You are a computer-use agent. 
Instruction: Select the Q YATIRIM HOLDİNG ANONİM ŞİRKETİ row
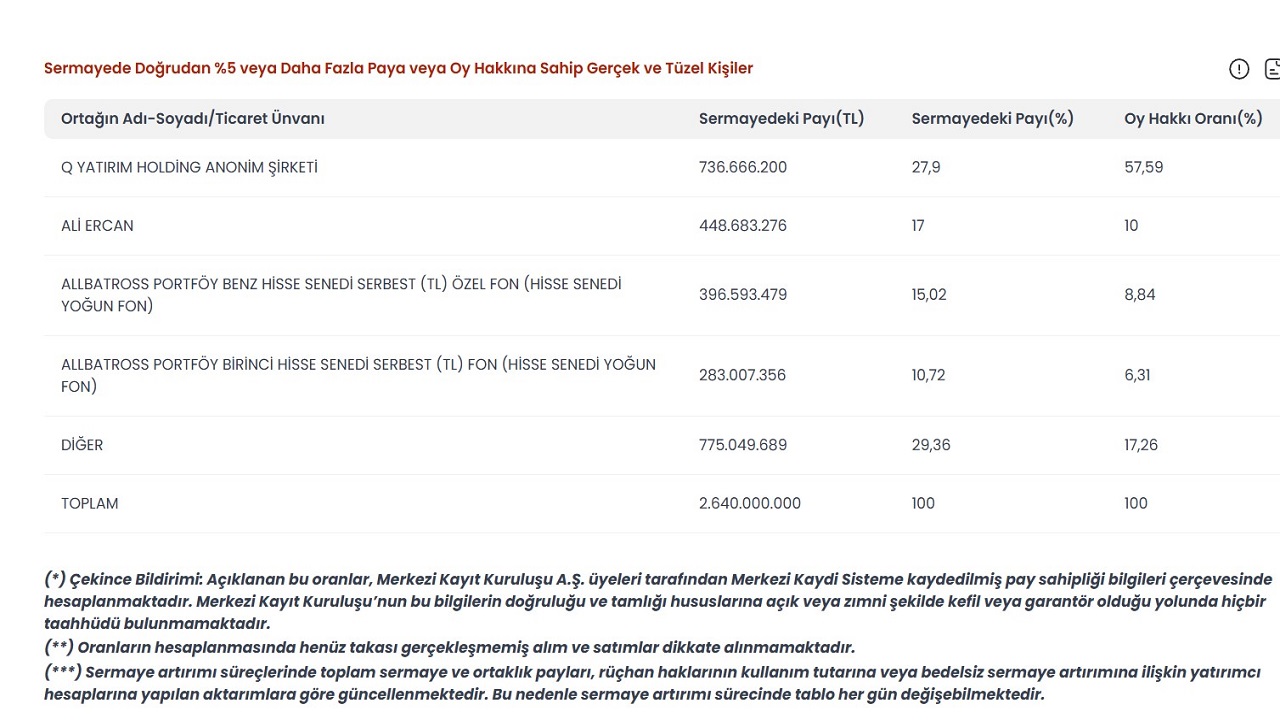(189, 167)
